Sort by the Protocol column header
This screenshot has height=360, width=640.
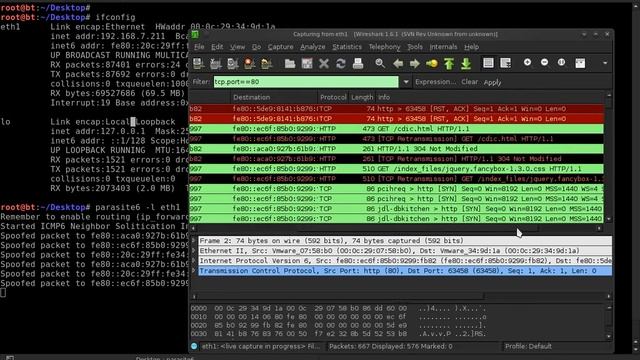coord(333,97)
